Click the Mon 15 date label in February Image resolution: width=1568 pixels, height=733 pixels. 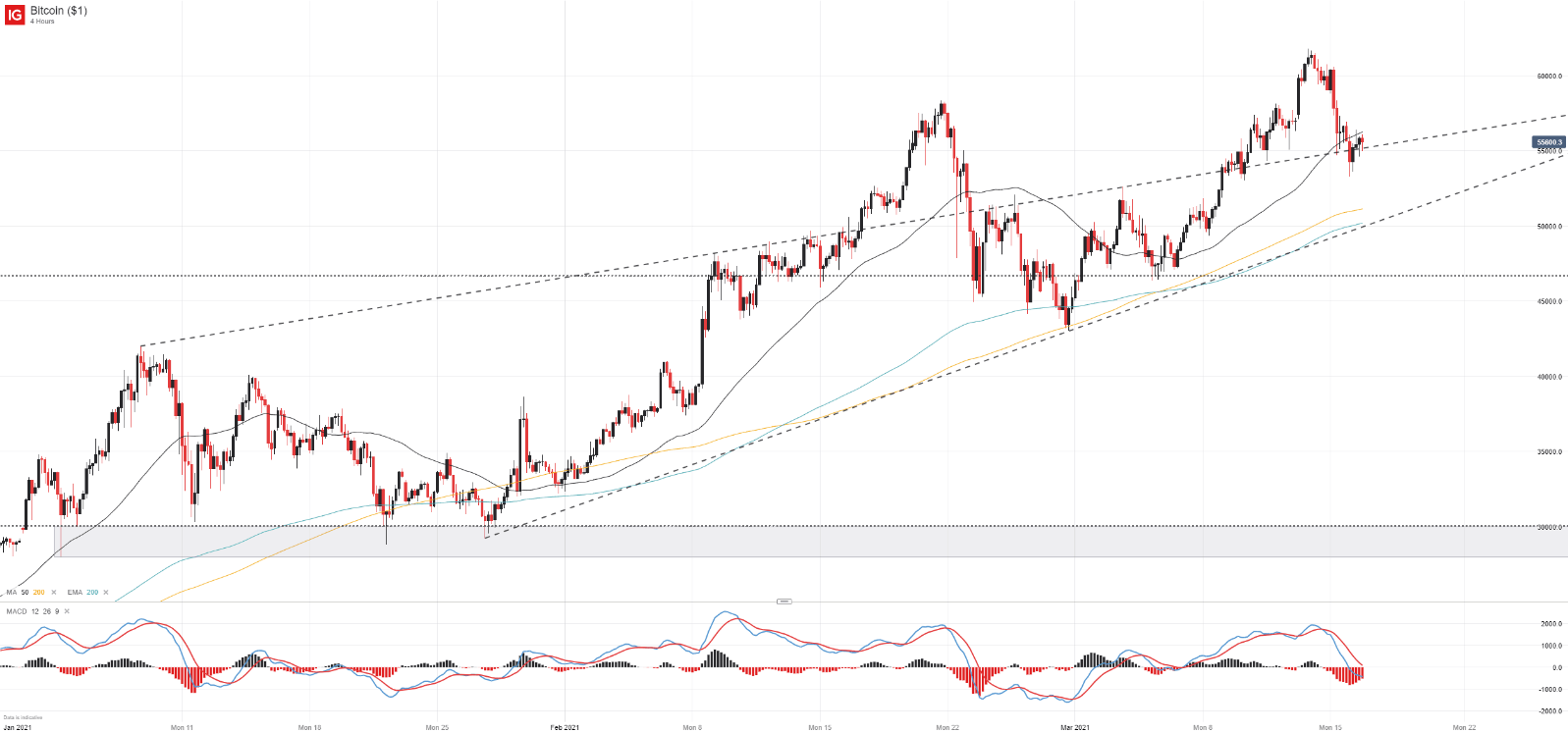click(x=820, y=728)
